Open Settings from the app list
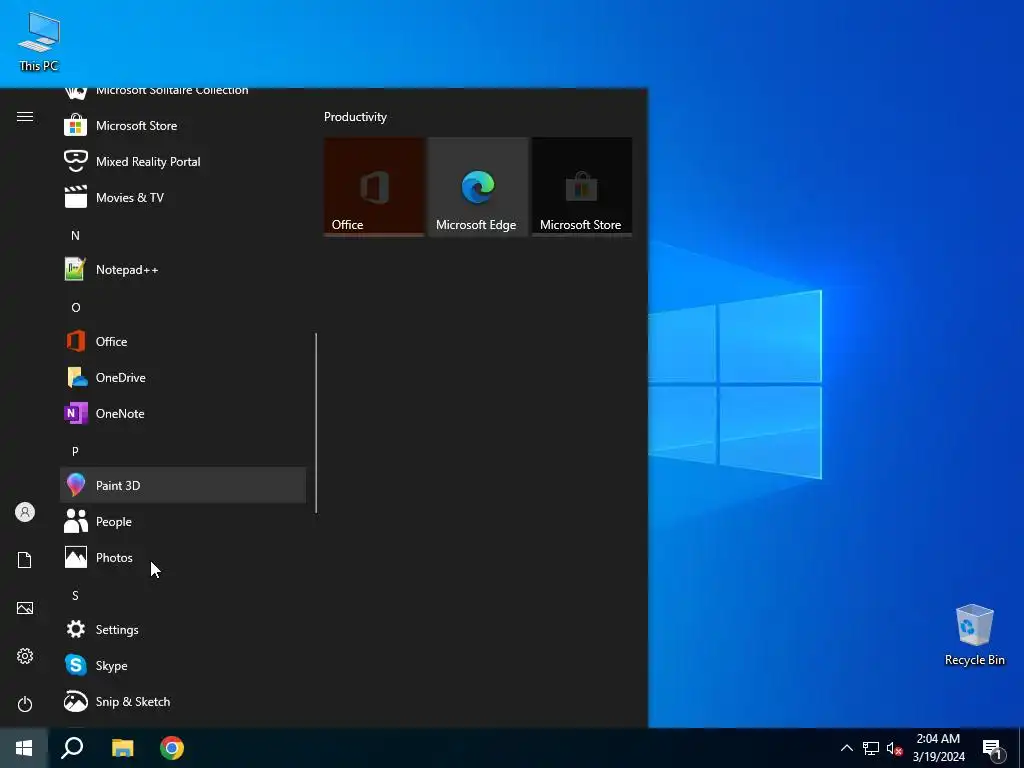This screenshot has width=1024, height=768. [183, 630]
